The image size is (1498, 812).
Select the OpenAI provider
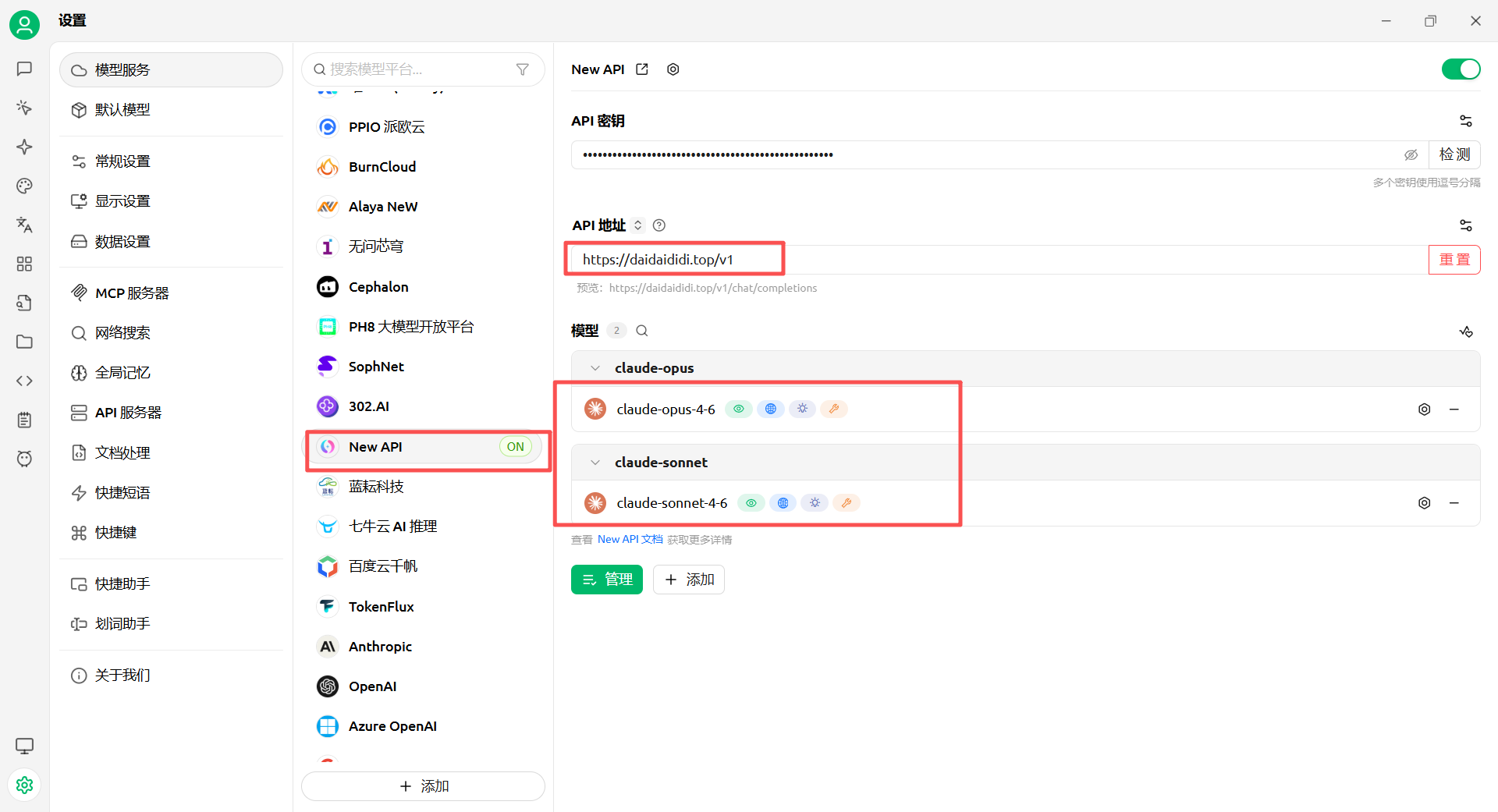coord(423,686)
